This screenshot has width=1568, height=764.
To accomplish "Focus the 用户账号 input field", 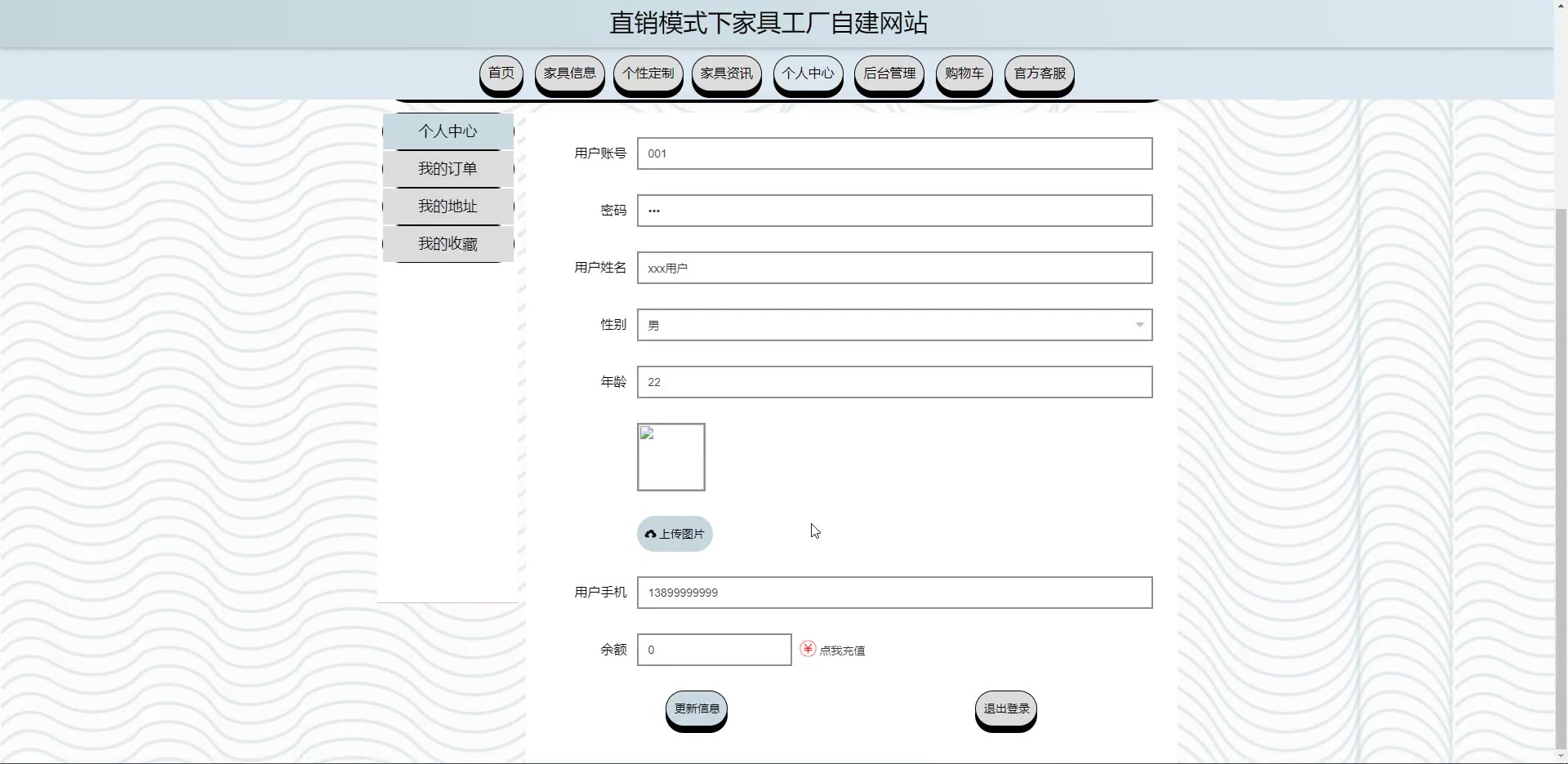I will 894,153.
